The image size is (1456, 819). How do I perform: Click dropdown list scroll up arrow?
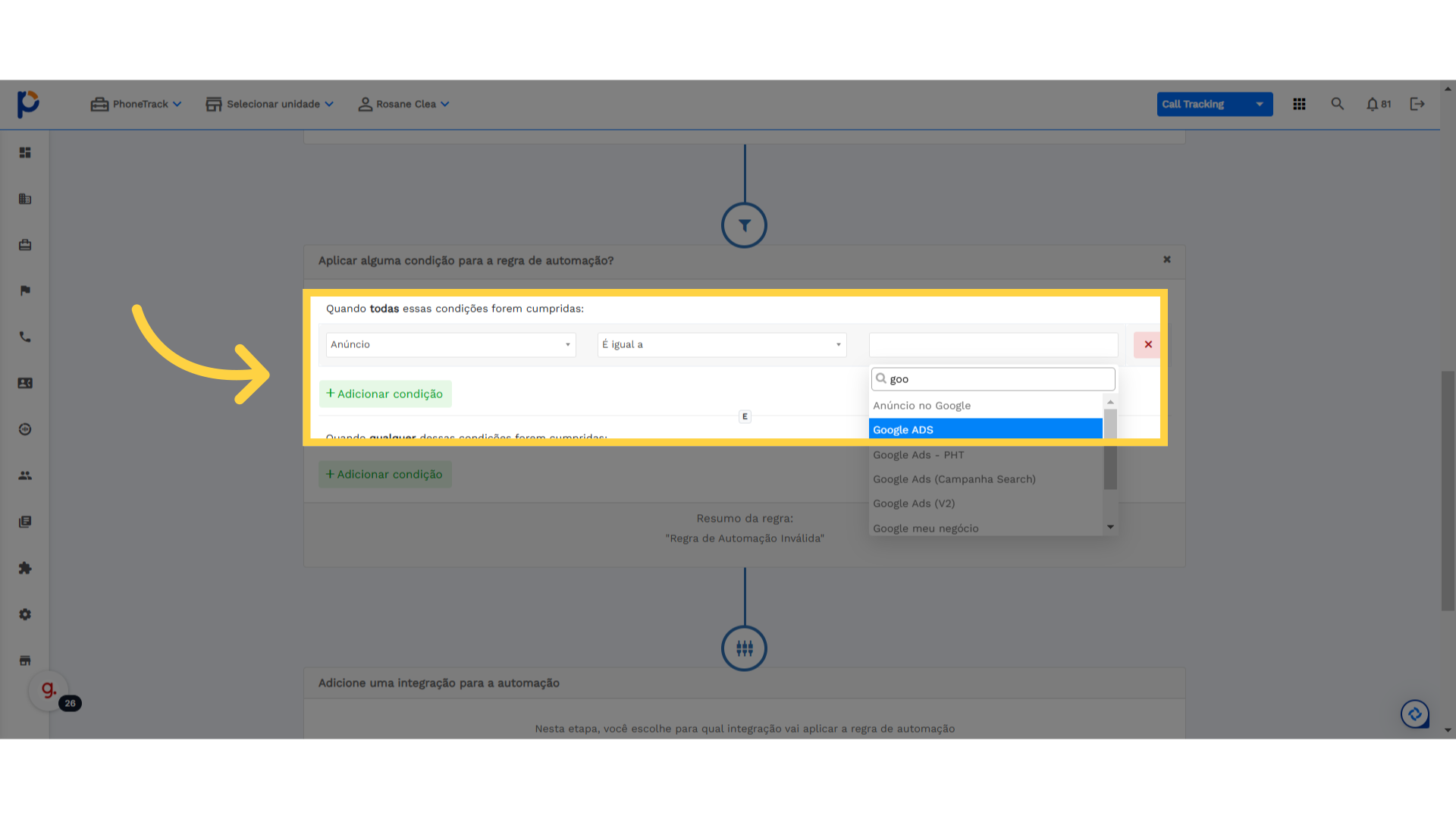(x=1110, y=402)
